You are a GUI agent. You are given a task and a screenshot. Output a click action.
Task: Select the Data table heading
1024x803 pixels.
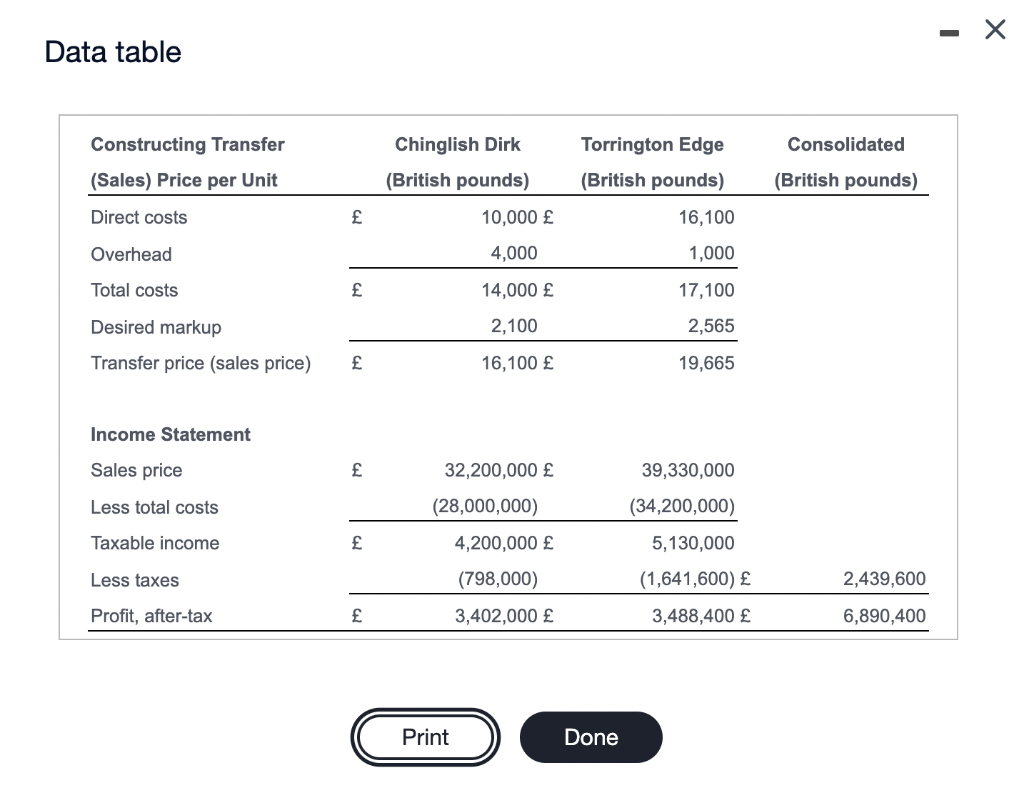pyautogui.click(x=113, y=52)
